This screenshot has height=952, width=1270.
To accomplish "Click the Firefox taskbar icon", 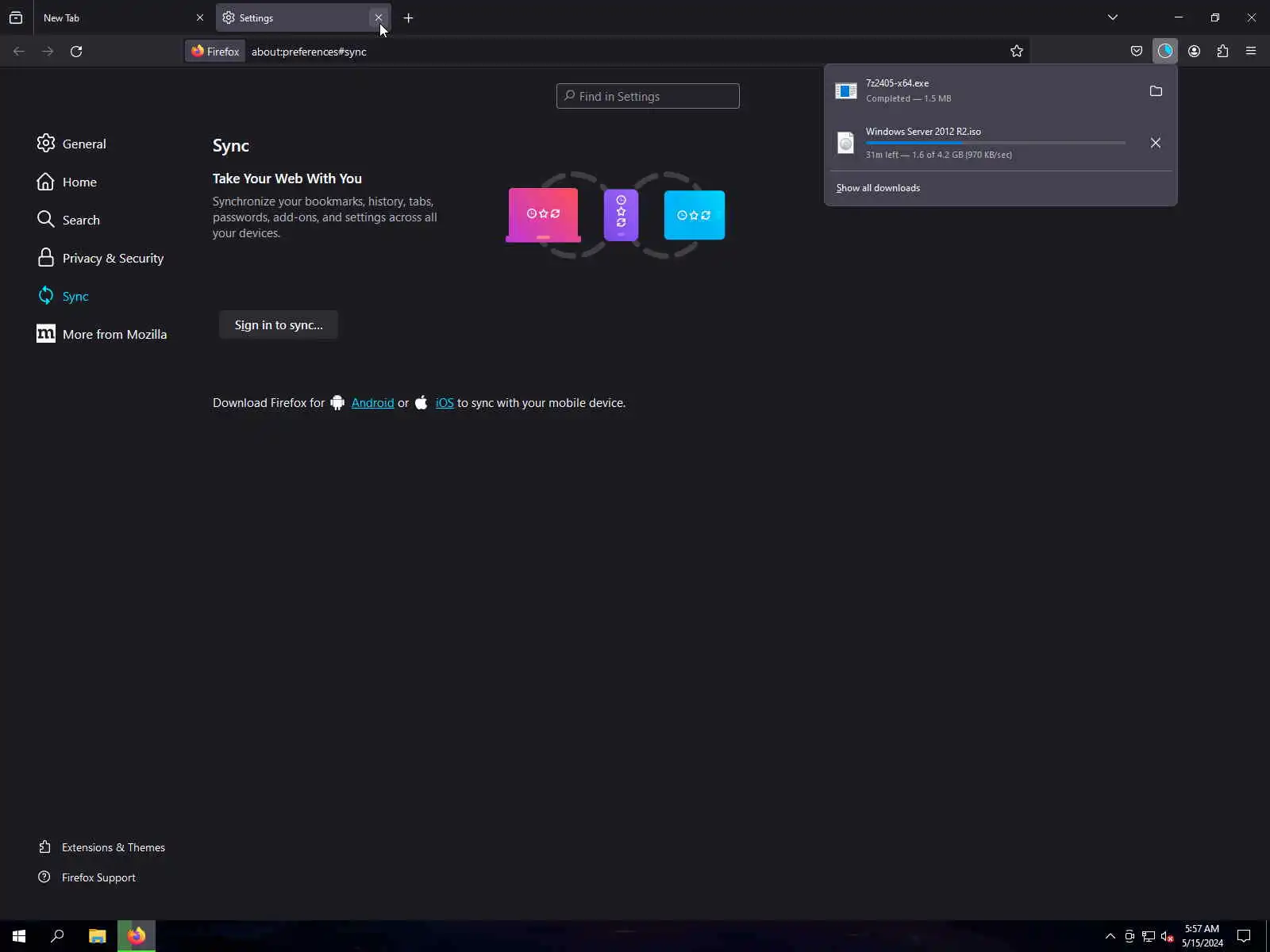I will click(x=137, y=936).
